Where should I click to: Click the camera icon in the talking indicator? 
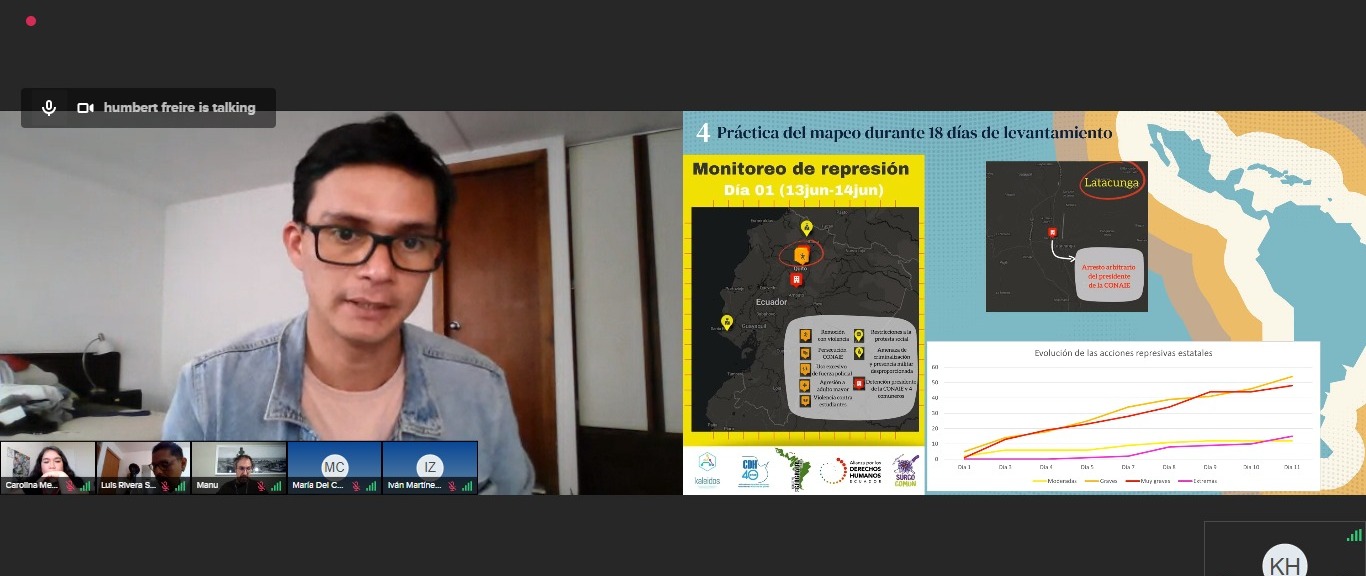click(x=85, y=108)
